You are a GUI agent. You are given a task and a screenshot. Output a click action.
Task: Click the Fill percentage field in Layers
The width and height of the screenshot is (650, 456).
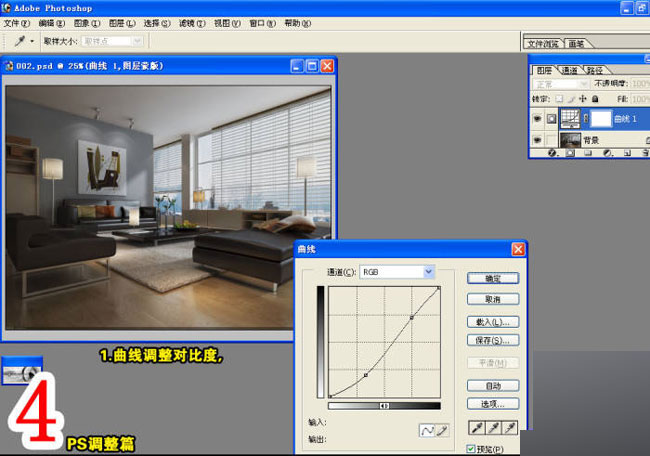click(640, 99)
